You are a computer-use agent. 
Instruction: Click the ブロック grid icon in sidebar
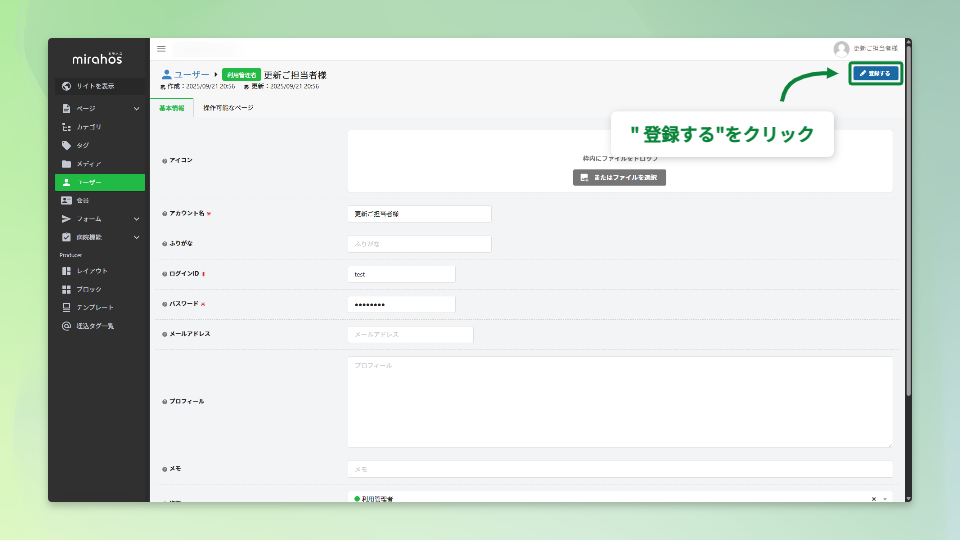point(66,289)
